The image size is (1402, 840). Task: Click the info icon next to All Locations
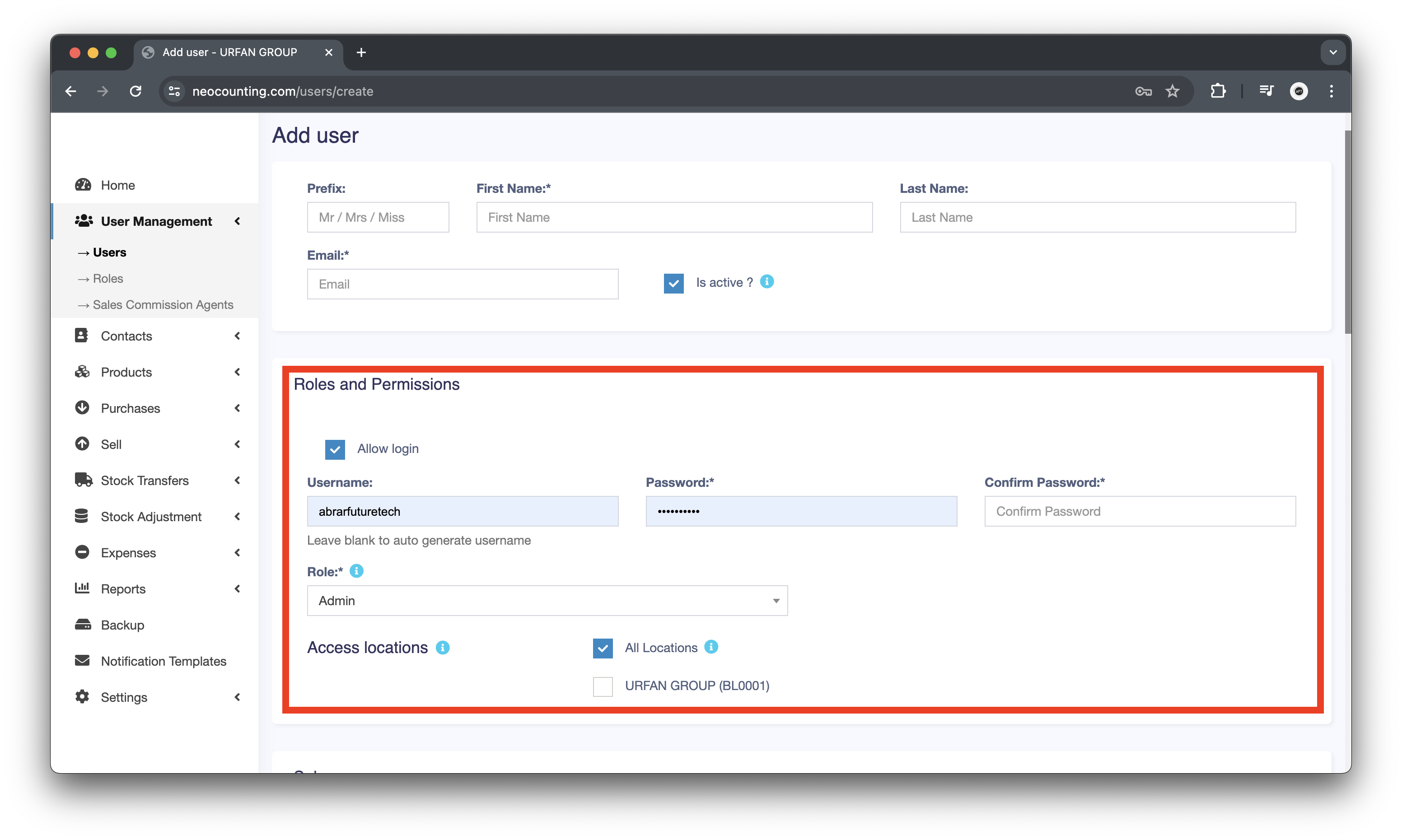[711, 647]
